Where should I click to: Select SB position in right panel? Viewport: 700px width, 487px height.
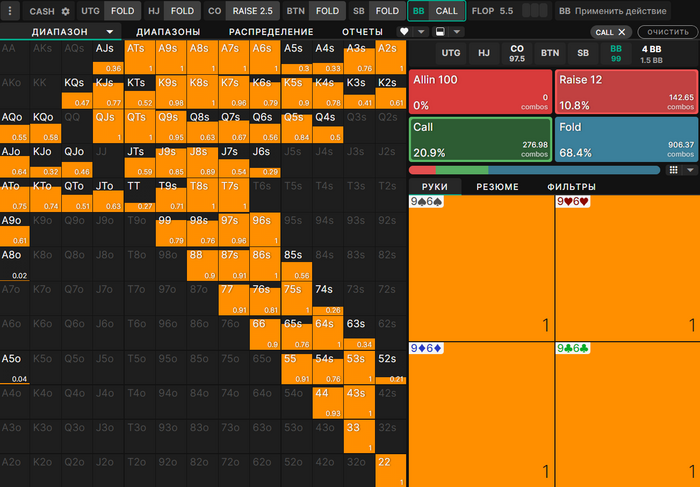pyautogui.click(x=583, y=53)
